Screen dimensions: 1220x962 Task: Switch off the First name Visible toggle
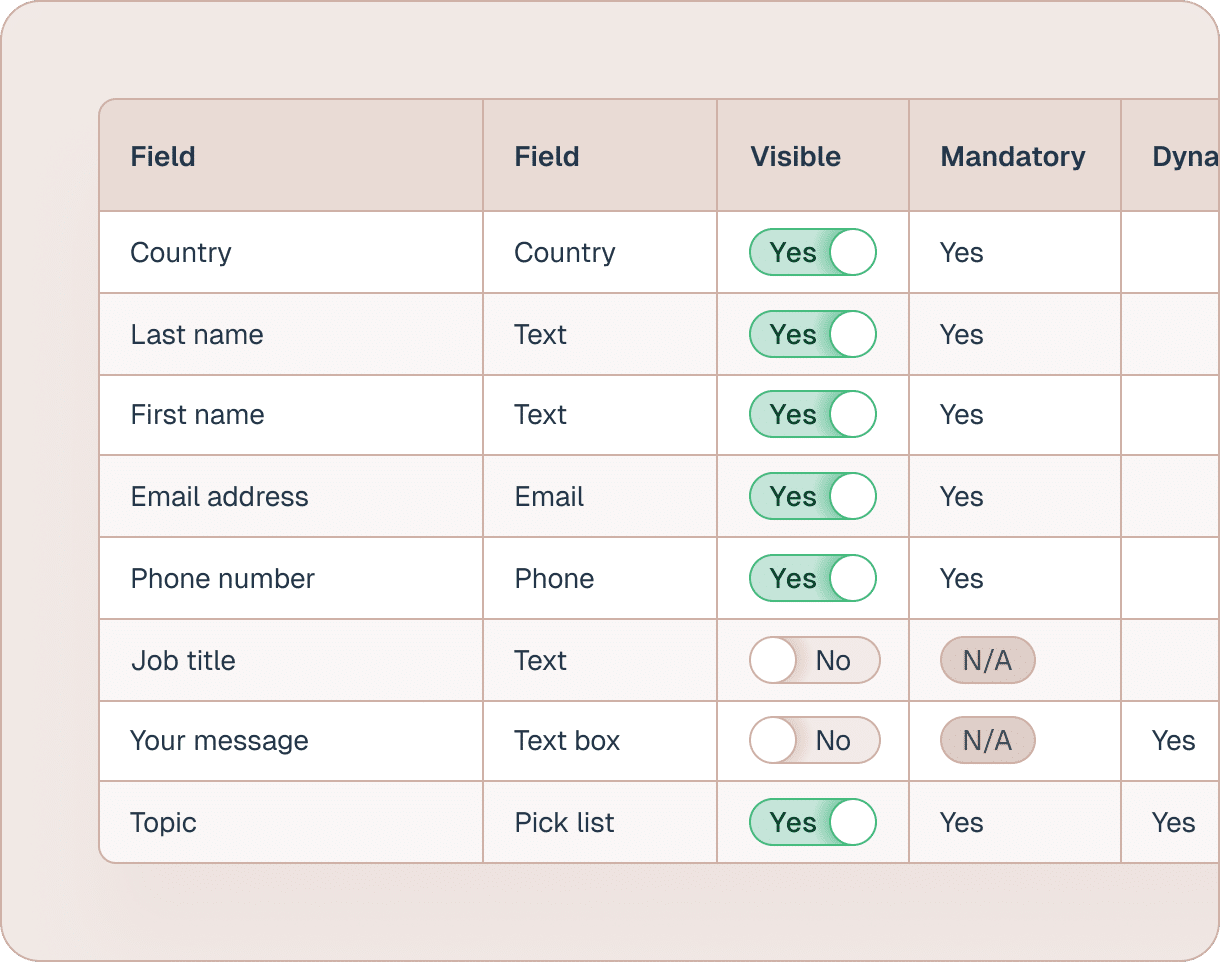pyautogui.click(x=812, y=415)
